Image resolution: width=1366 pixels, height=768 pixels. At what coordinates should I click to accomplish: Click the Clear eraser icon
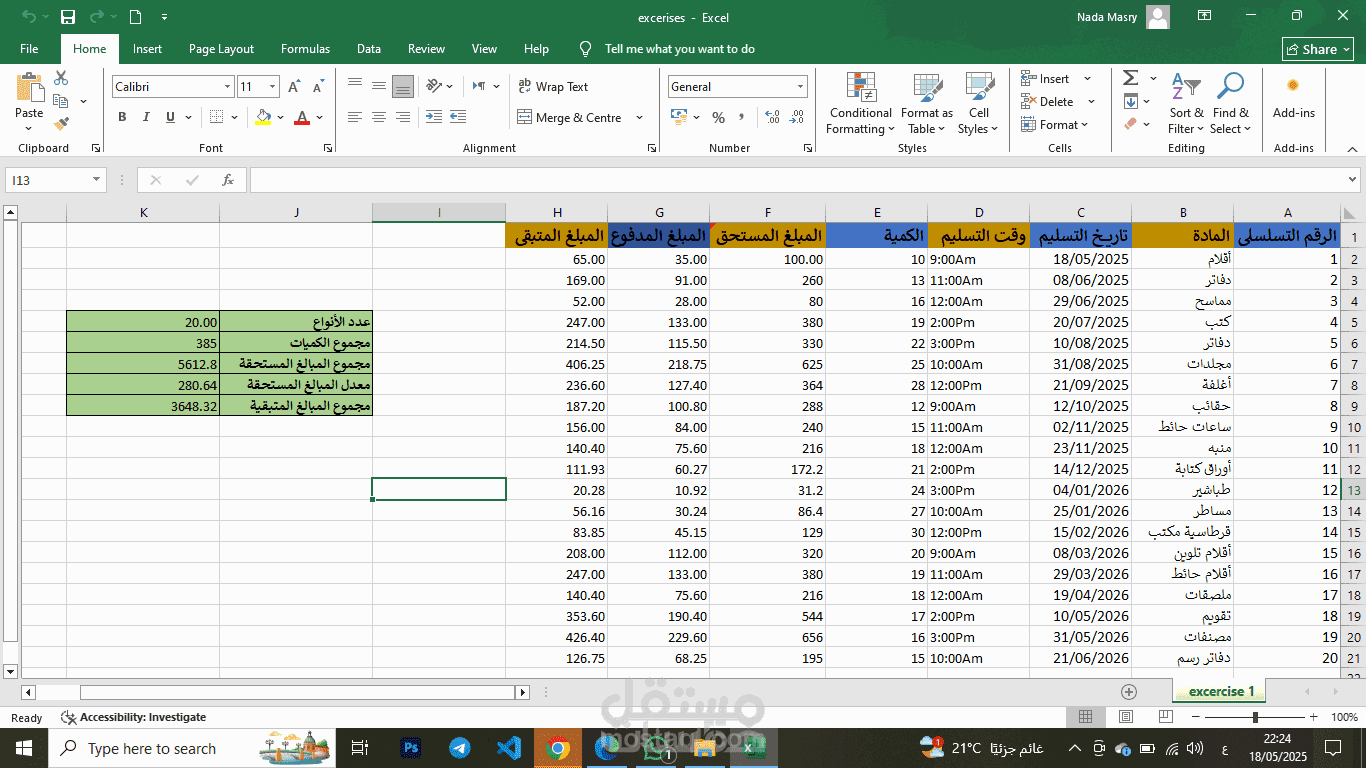click(x=1130, y=124)
